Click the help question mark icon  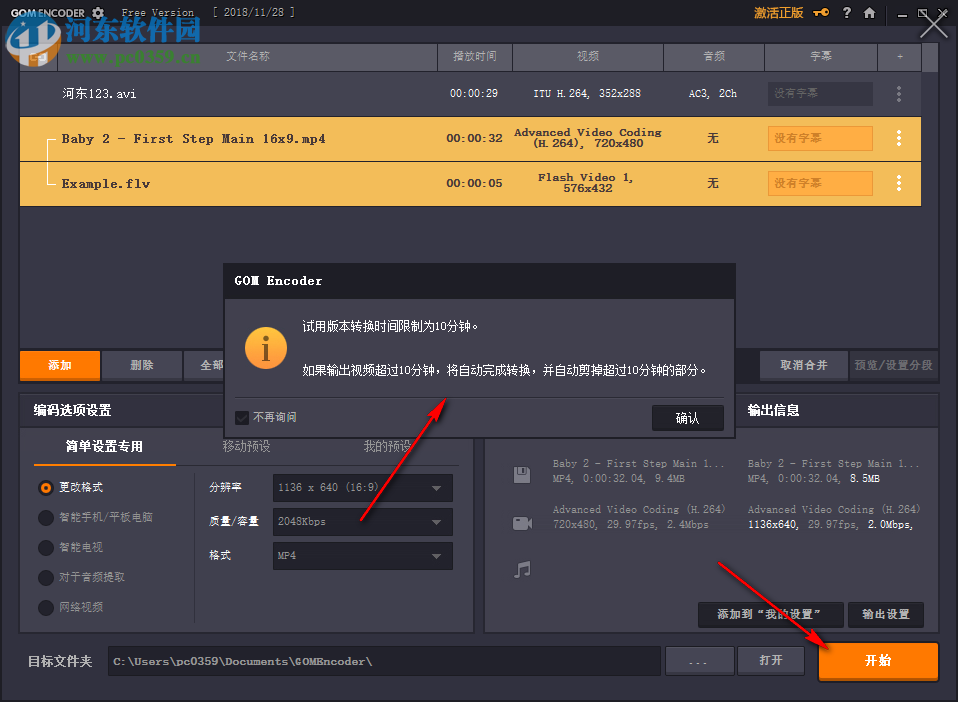pyautogui.click(x=845, y=13)
